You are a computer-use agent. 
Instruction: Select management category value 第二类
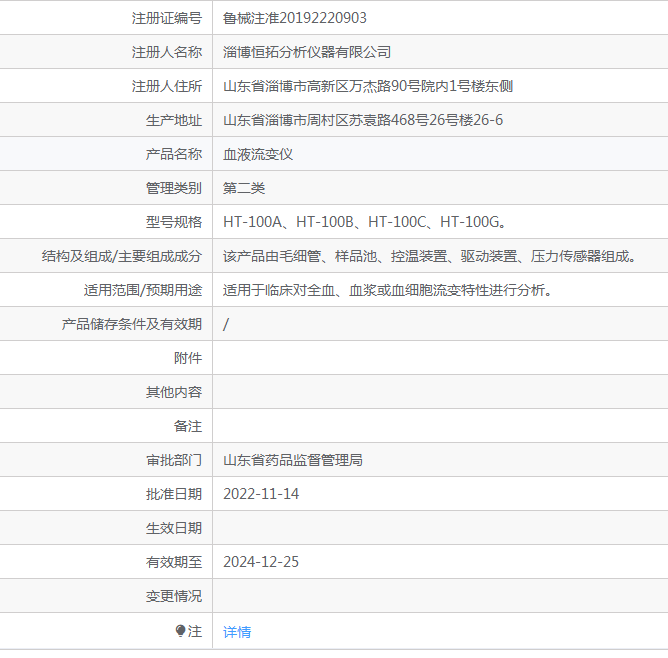[x=244, y=188]
